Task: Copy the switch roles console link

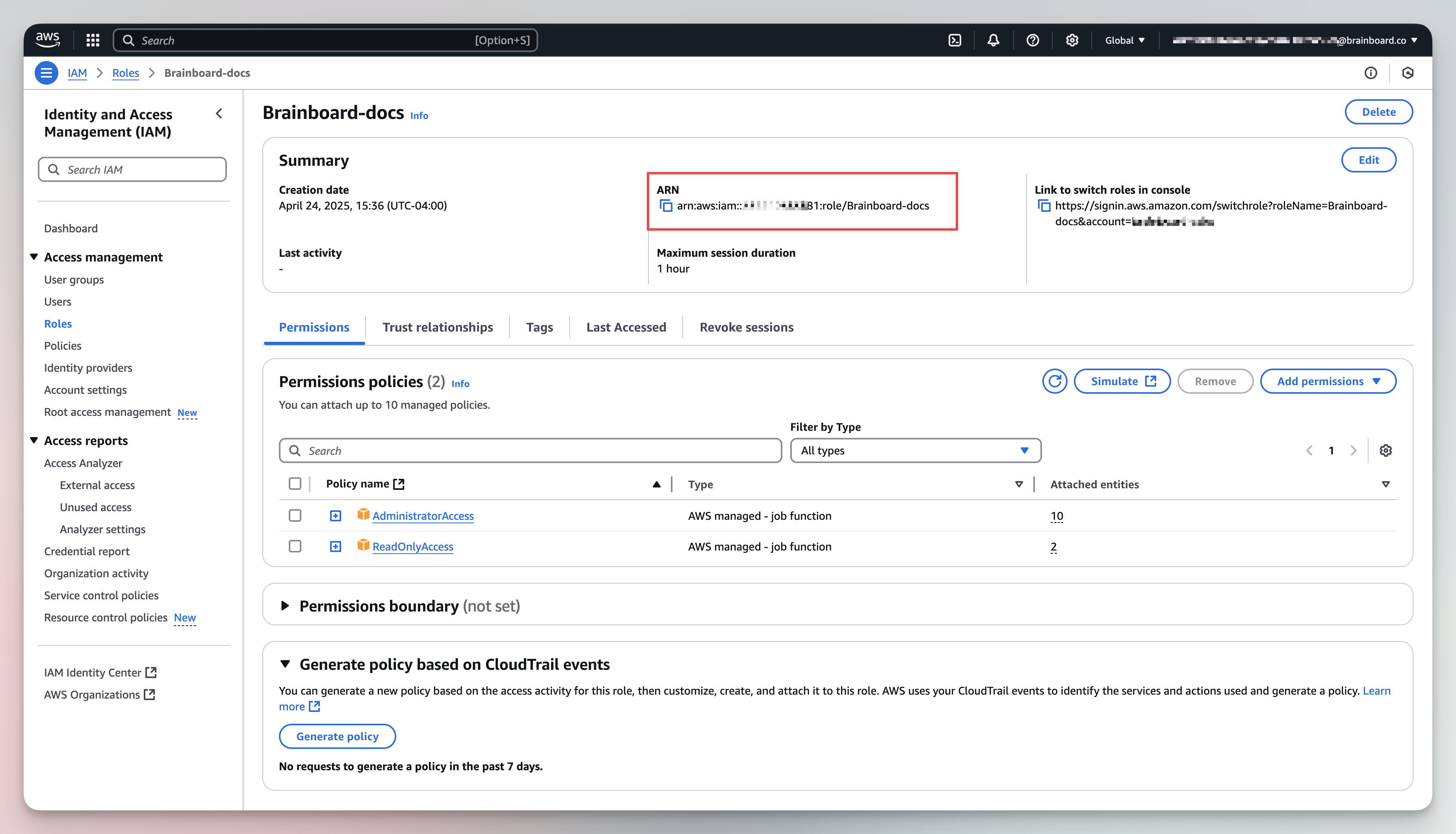Action: [1044, 206]
